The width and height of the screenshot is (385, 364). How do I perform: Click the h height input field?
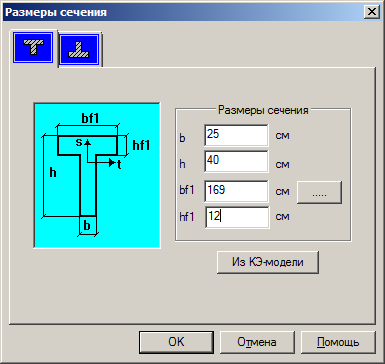(236, 161)
